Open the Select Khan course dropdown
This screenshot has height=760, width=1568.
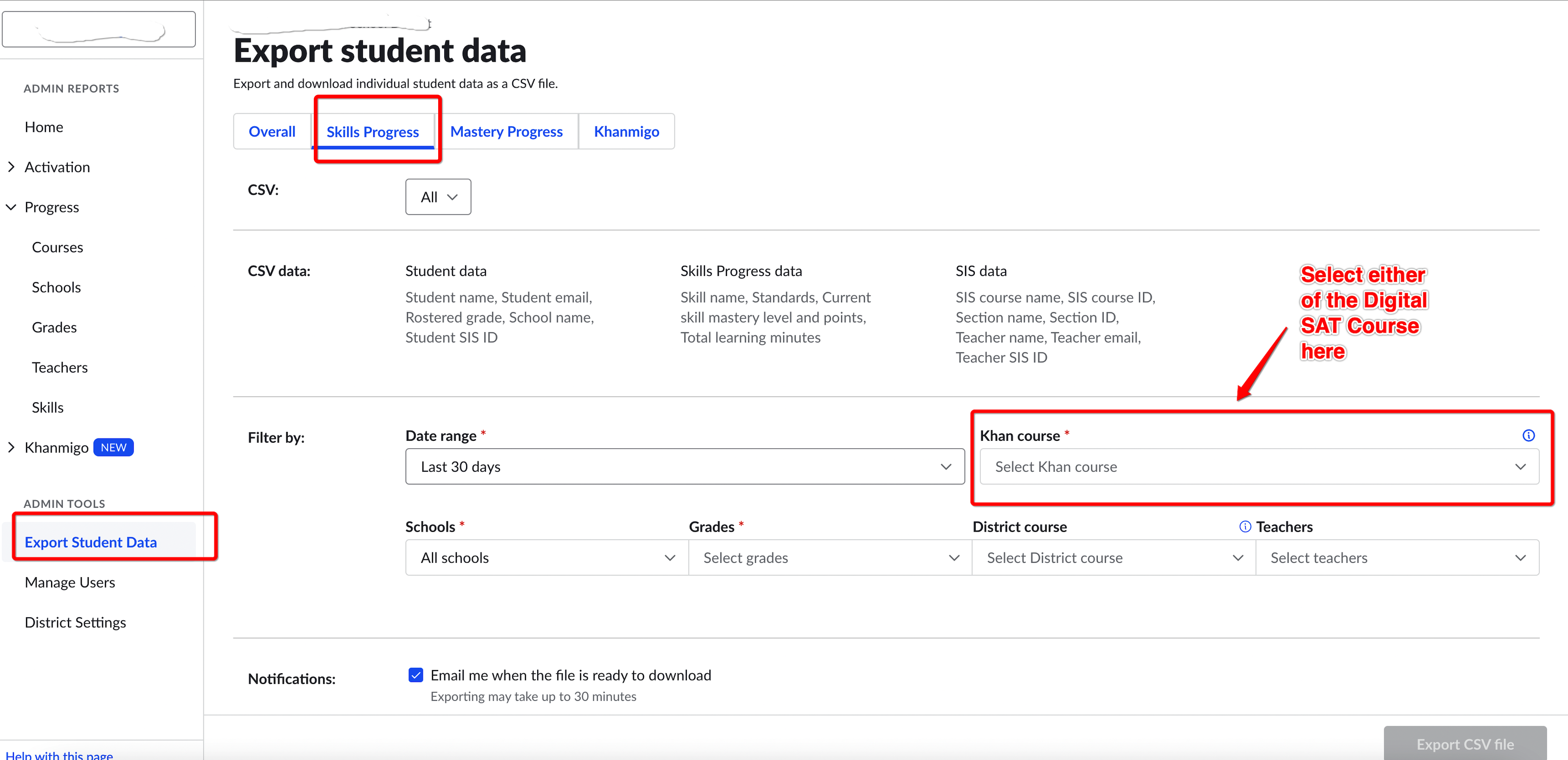click(x=1259, y=467)
